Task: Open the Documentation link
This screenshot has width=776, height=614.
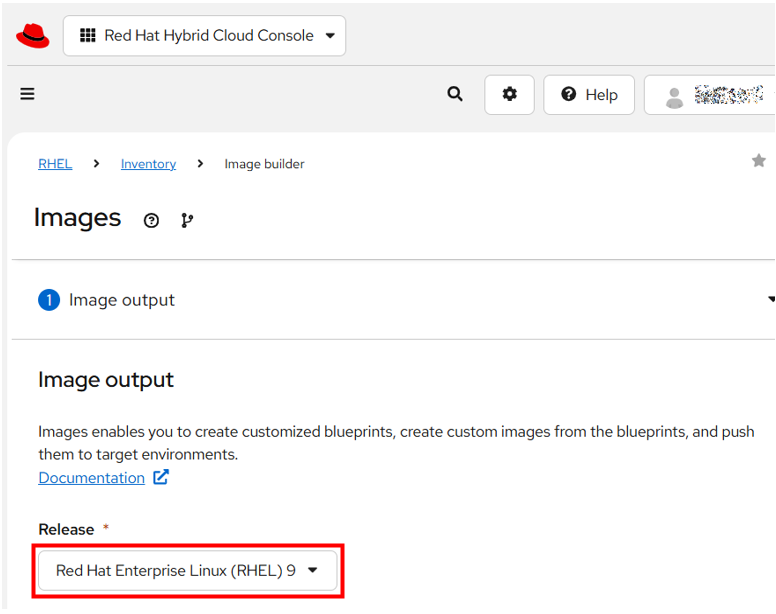Action: coord(91,478)
